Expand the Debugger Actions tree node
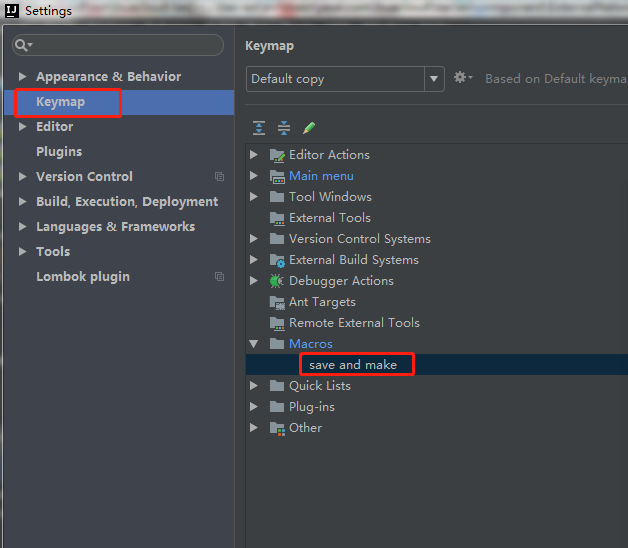The image size is (628, 548). click(254, 281)
